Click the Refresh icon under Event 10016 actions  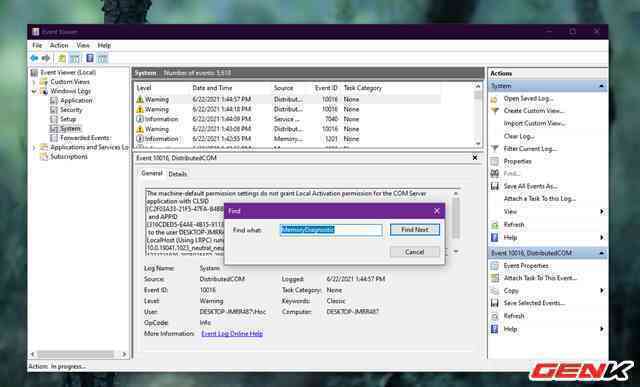click(494, 316)
